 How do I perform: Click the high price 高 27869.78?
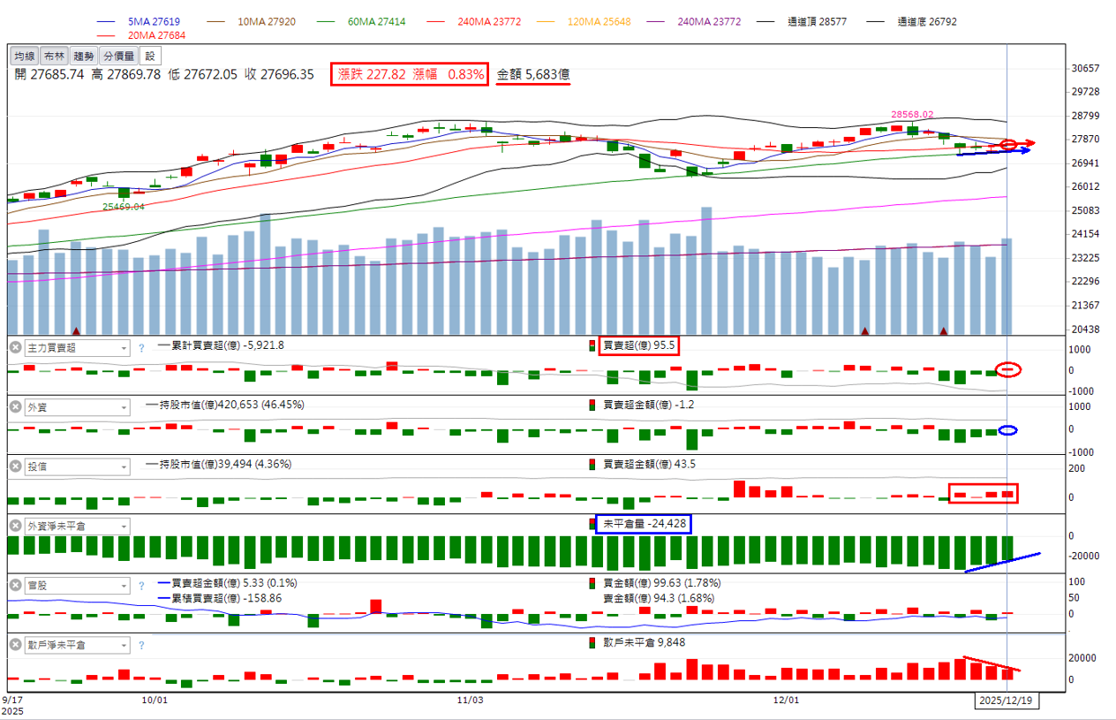coord(126,75)
